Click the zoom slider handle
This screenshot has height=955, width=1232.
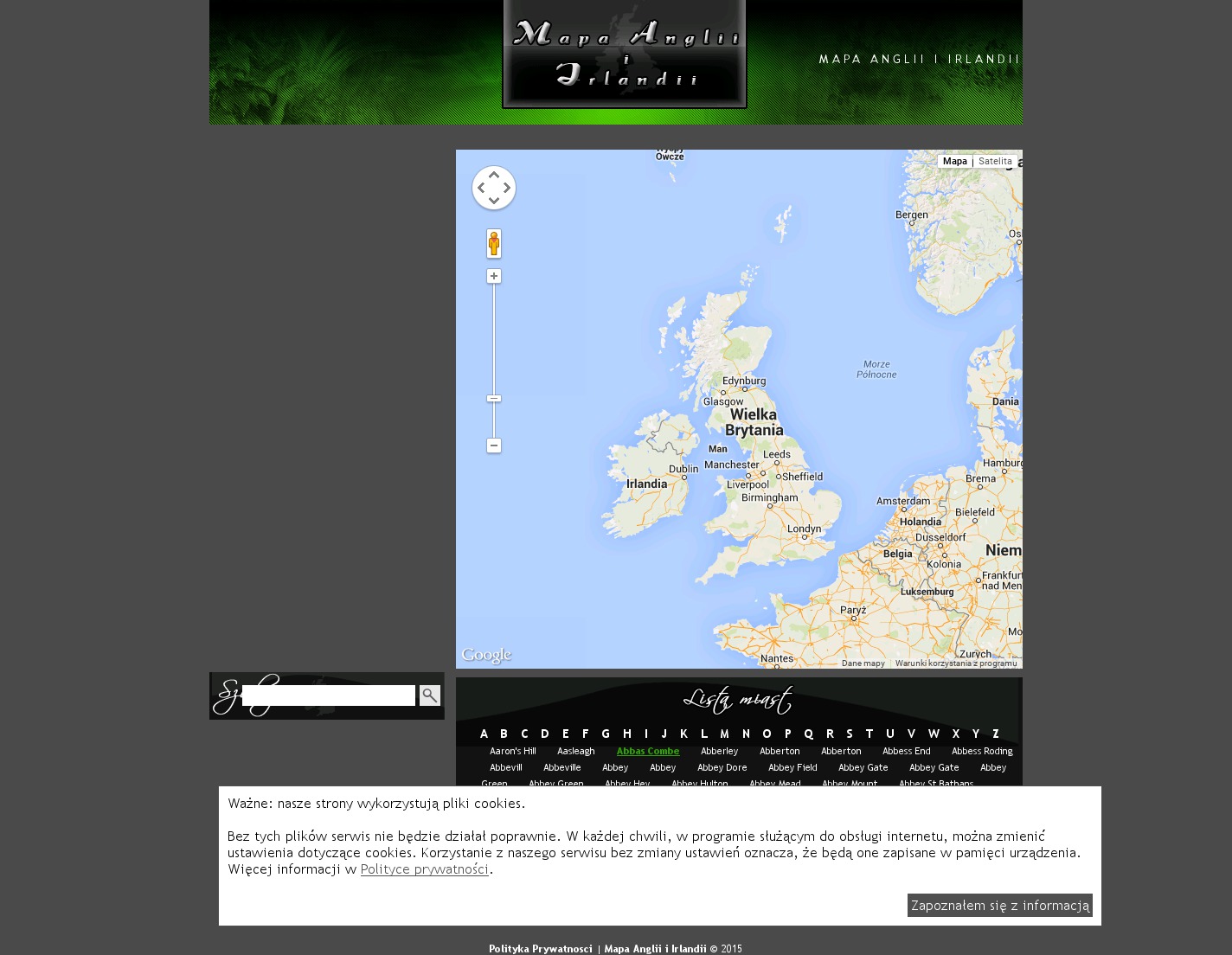click(x=494, y=398)
